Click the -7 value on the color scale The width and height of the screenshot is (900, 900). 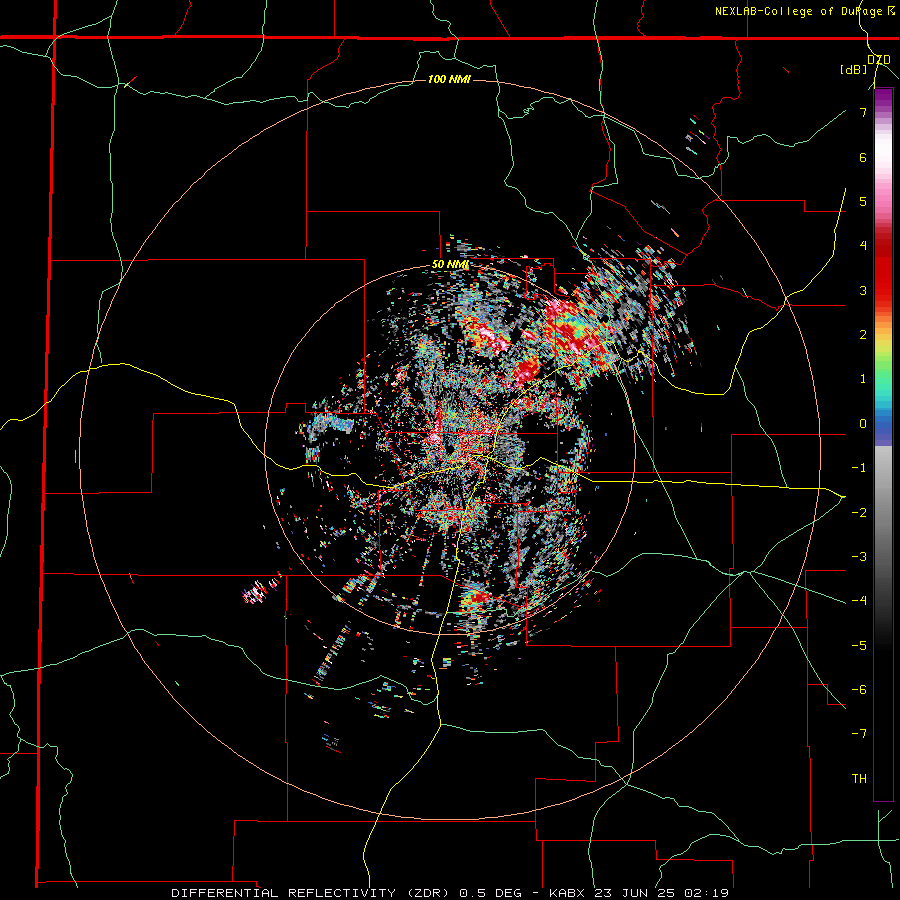click(859, 734)
